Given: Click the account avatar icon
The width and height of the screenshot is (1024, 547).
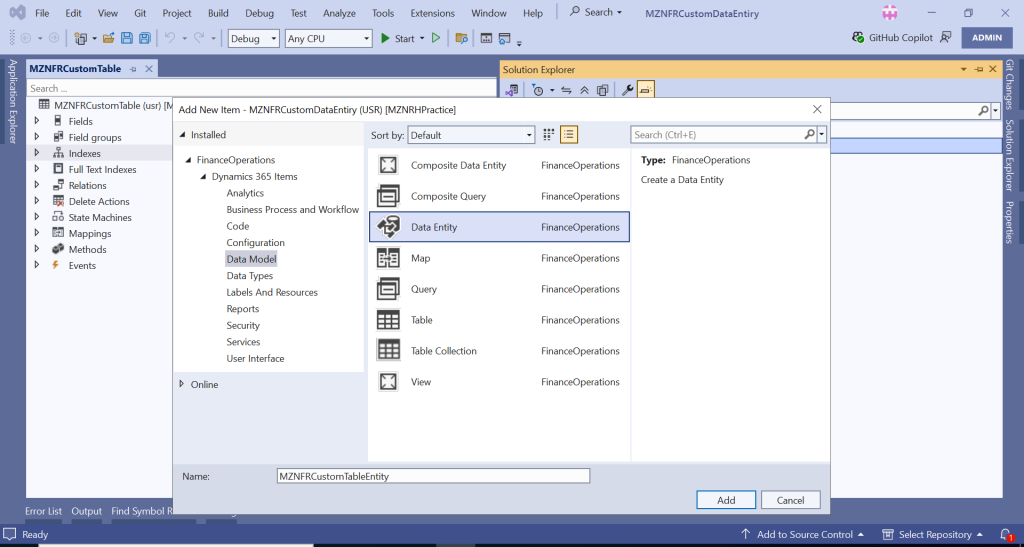Looking at the screenshot, I should tap(889, 12).
